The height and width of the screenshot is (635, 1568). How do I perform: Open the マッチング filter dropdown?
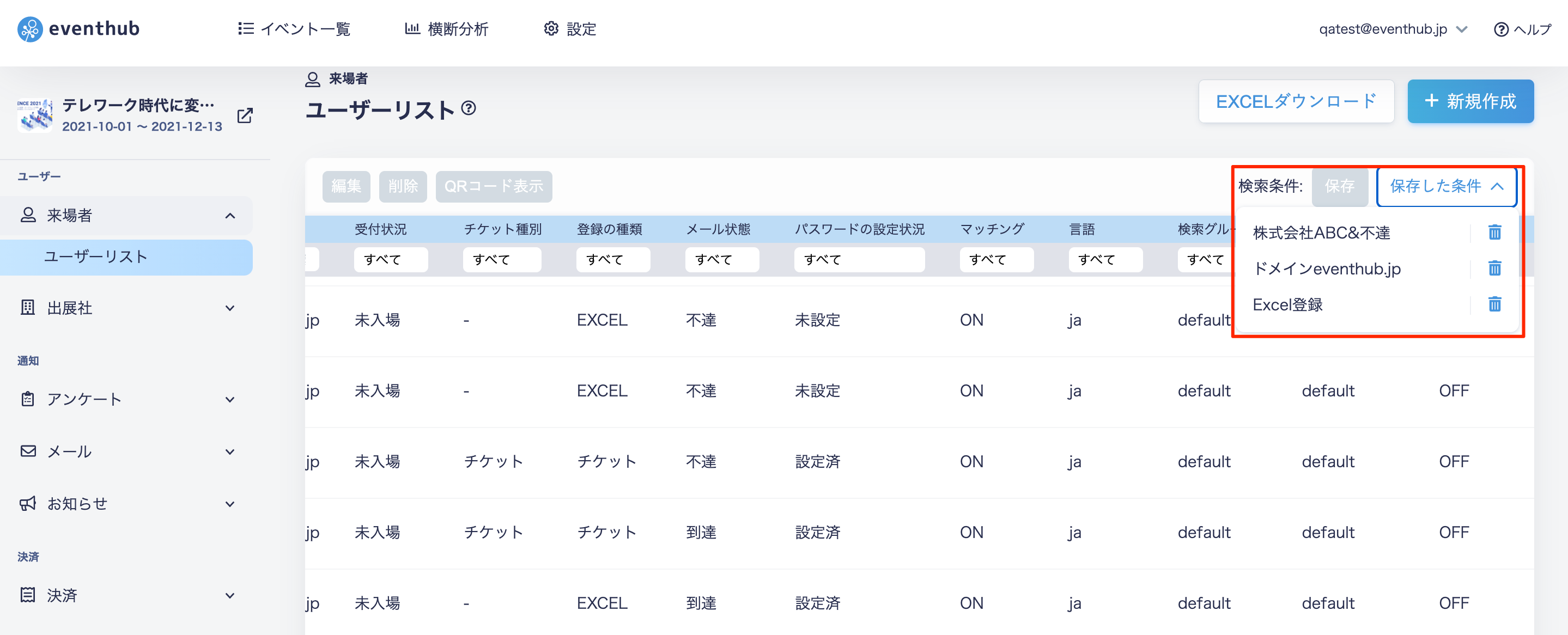click(x=996, y=259)
